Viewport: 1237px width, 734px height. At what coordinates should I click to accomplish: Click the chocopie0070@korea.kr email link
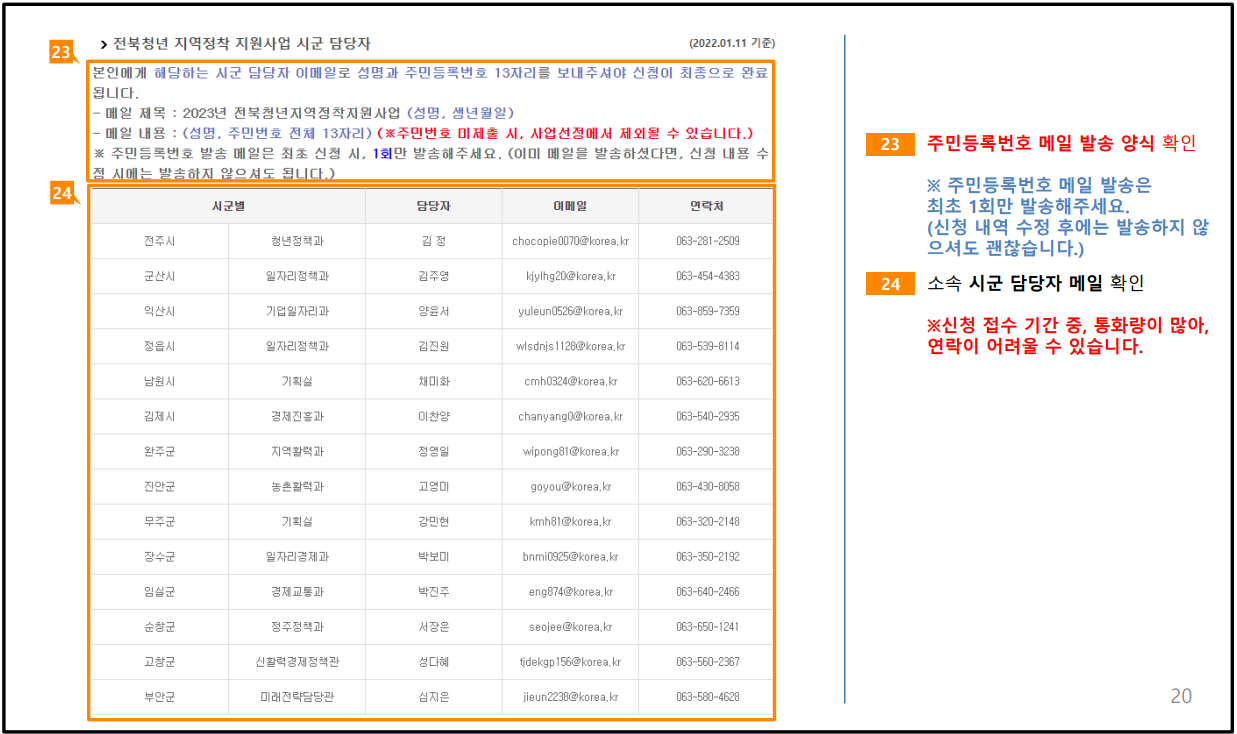570,240
